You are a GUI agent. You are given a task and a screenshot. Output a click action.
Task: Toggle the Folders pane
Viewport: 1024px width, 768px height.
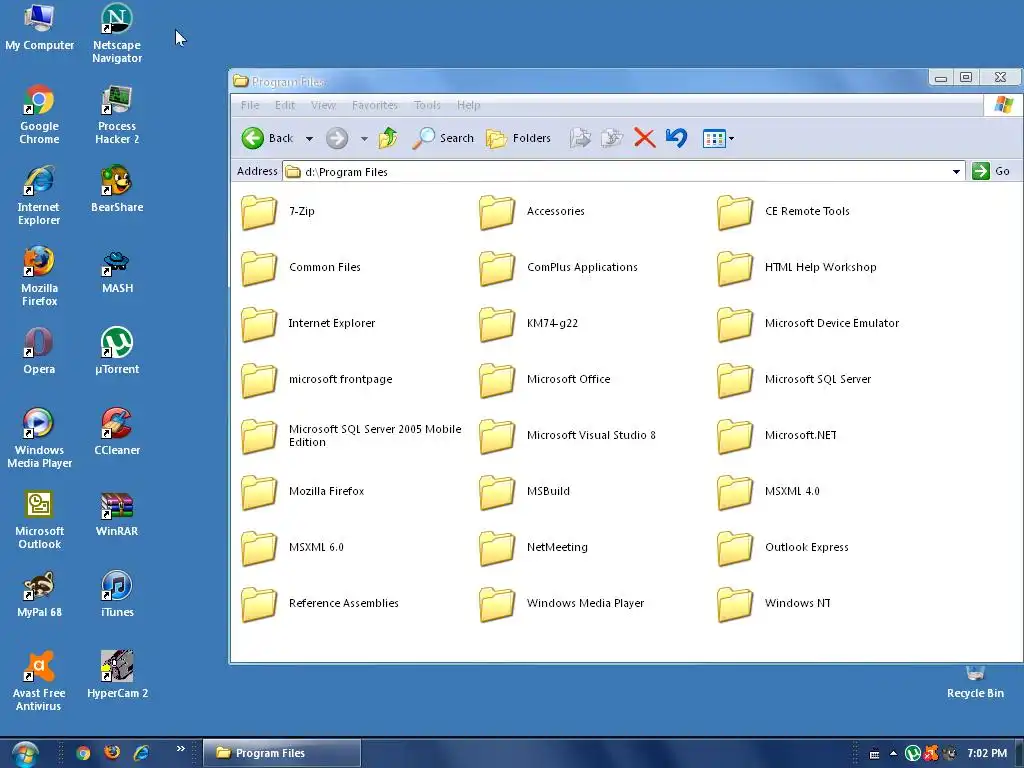(519, 138)
